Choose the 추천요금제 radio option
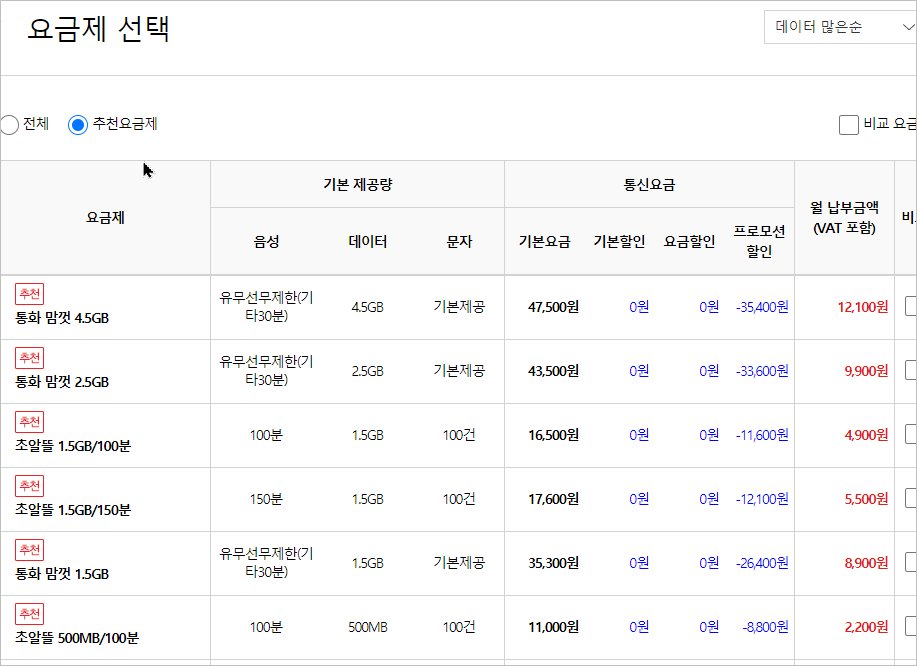This screenshot has width=917, height=666. pyautogui.click(x=78, y=125)
